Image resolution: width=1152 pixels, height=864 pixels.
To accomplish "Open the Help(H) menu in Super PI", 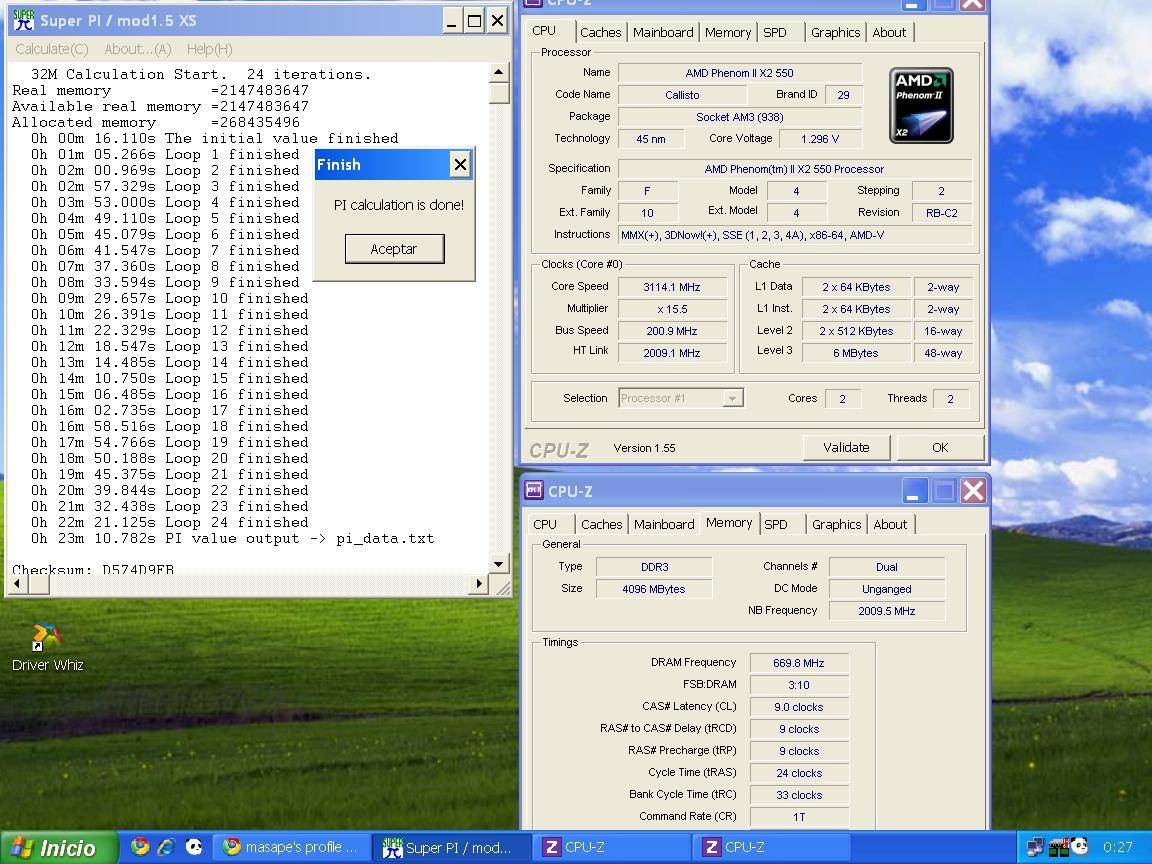I will (x=209, y=49).
